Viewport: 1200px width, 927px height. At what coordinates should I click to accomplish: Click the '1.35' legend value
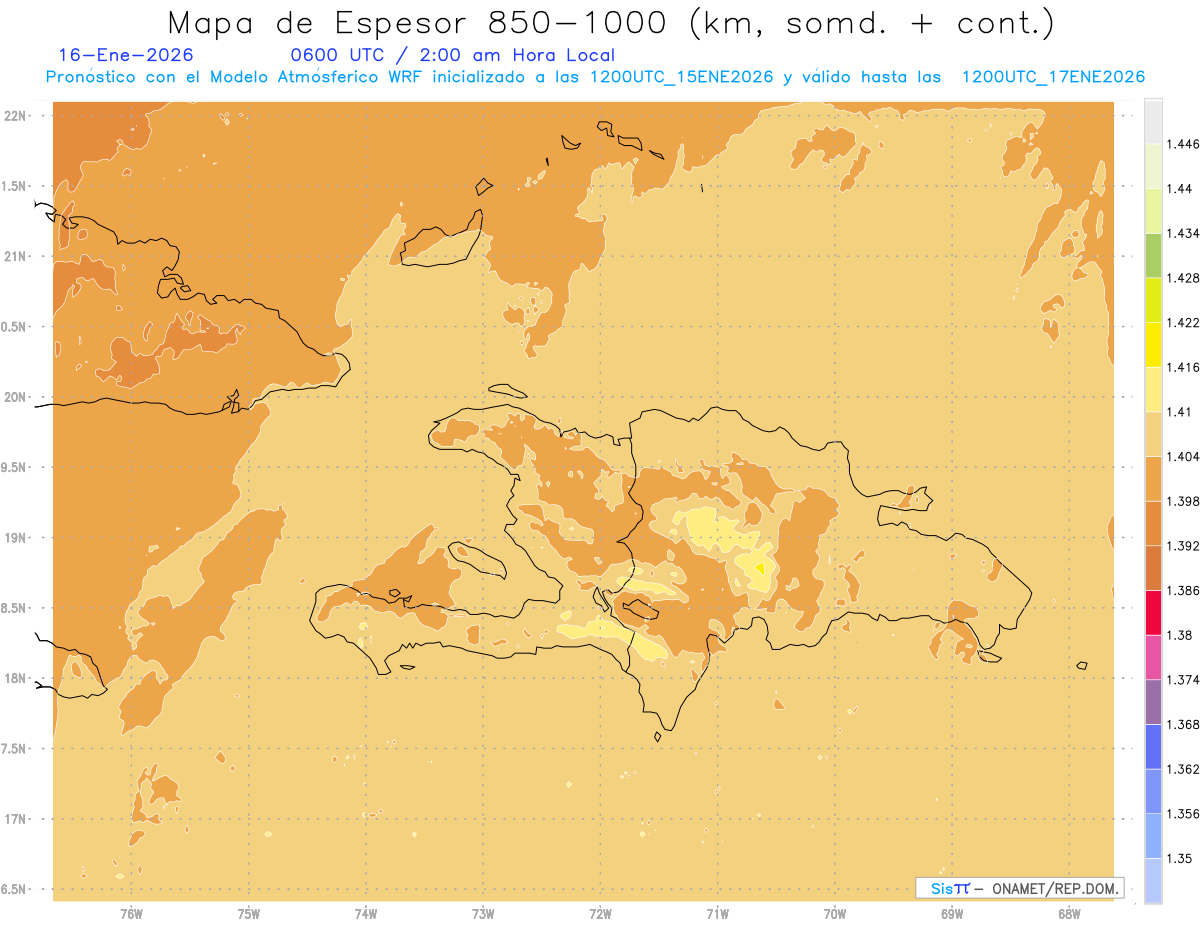(x=1180, y=858)
